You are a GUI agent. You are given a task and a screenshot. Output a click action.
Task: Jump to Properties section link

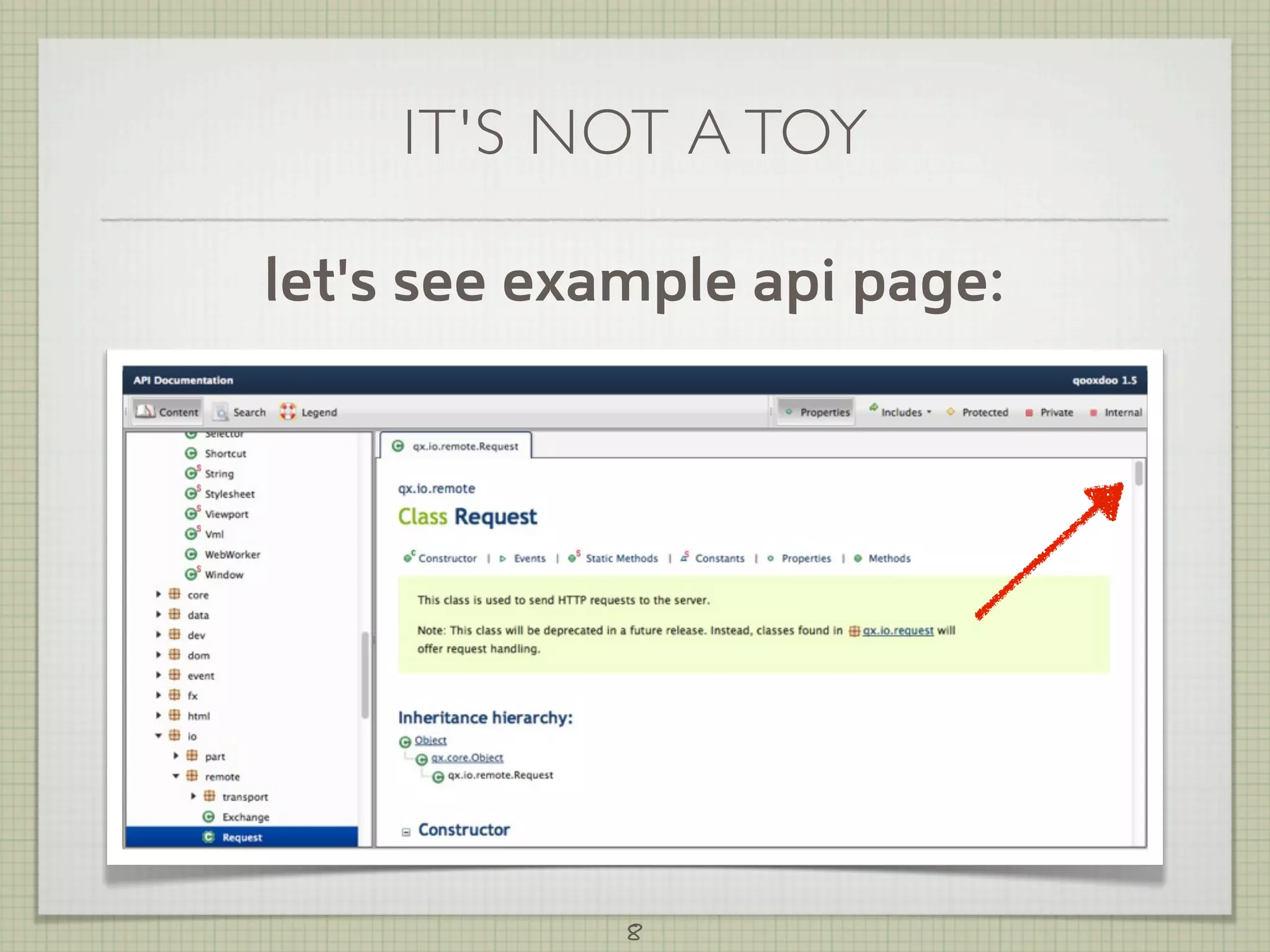point(806,558)
